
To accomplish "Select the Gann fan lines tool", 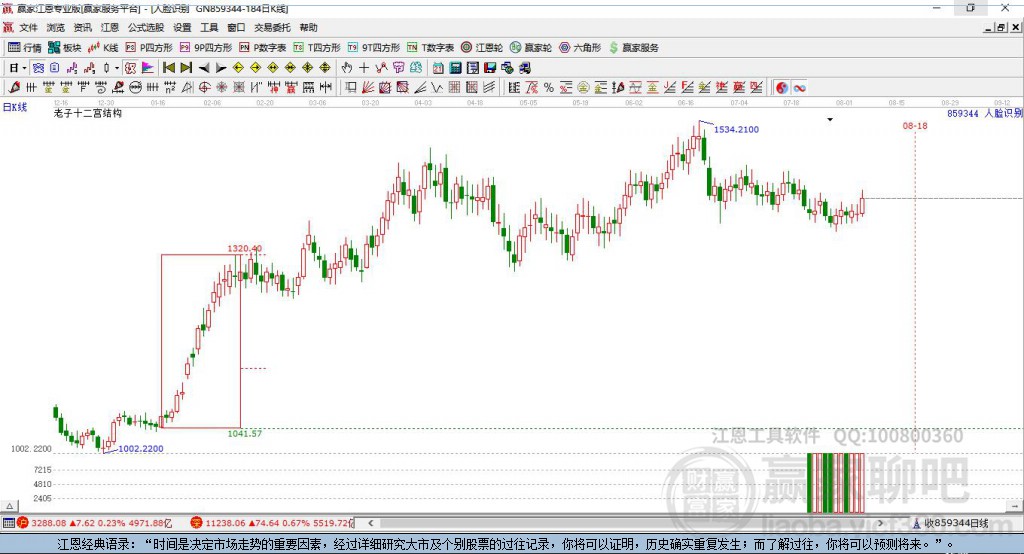I will pyautogui.click(x=368, y=88).
